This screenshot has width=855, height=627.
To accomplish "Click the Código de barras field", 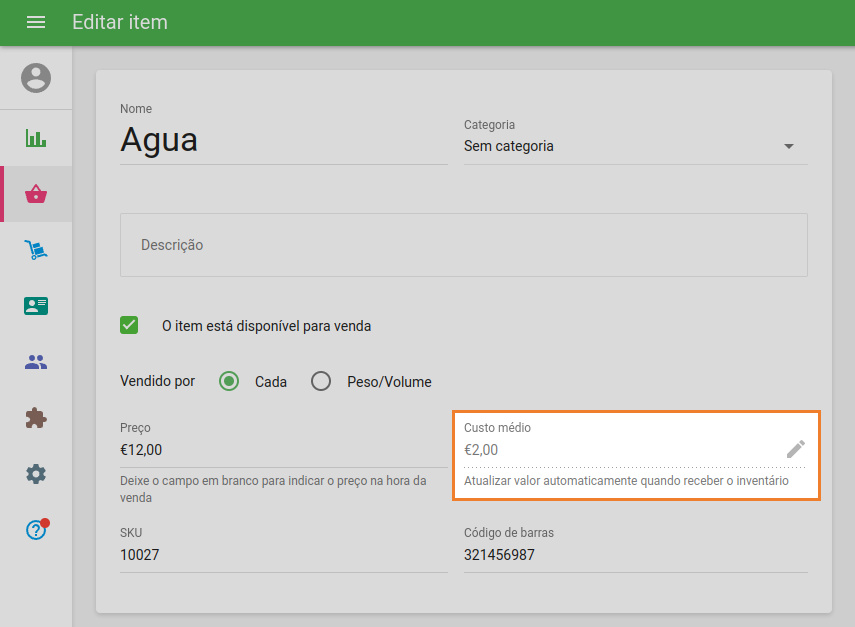I will 635,555.
